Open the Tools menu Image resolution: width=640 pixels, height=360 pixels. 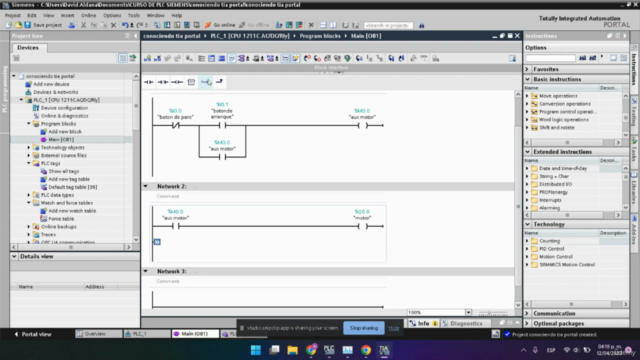point(134,15)
